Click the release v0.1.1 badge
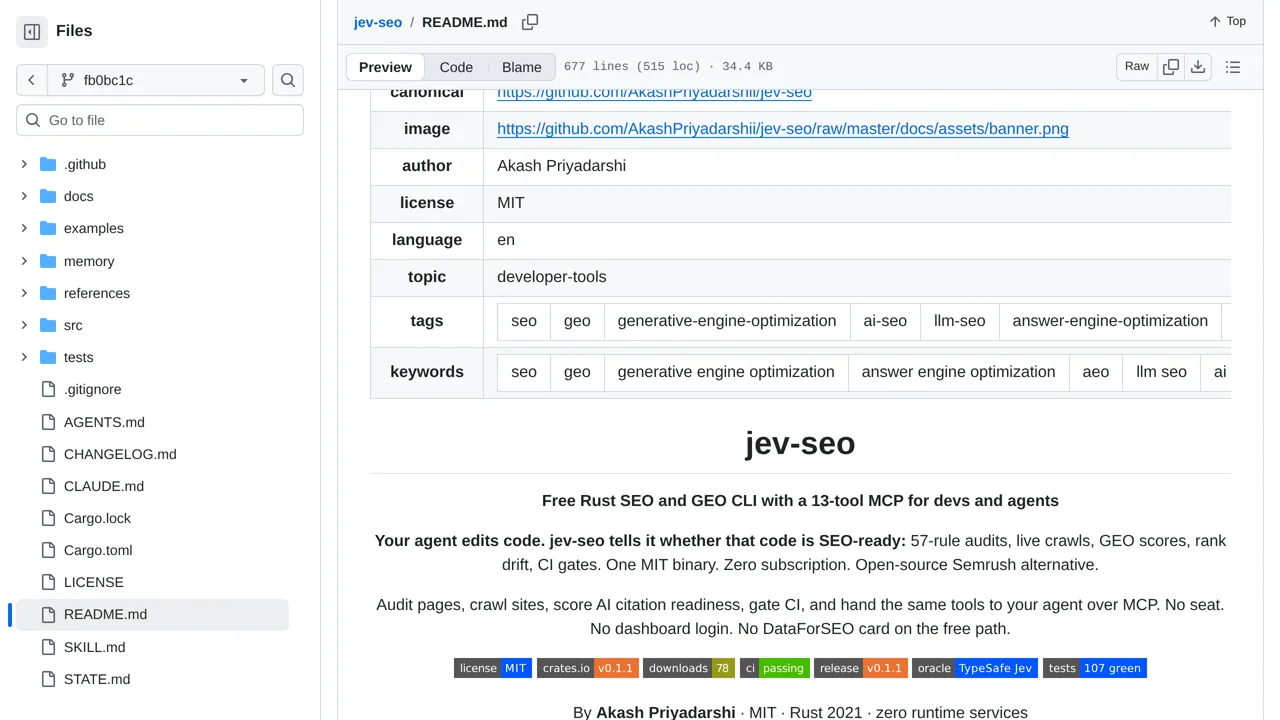The height and width of the screenshot is (720, 1280). pos(861,668)
